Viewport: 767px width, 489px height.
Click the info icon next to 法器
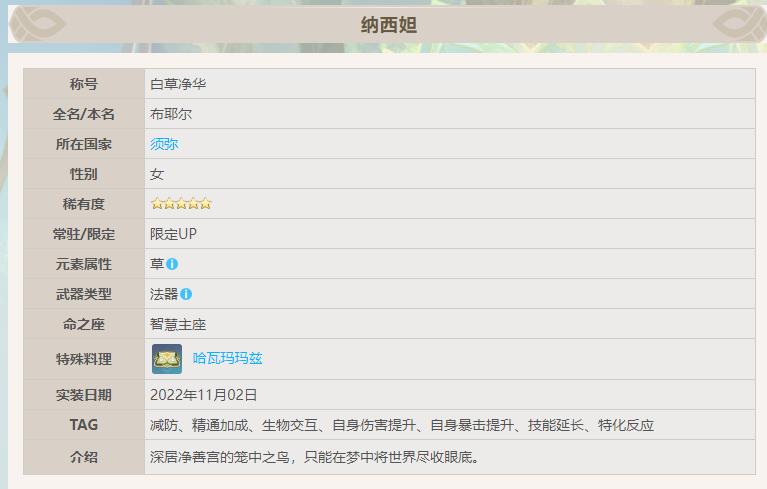coord(186,294)
